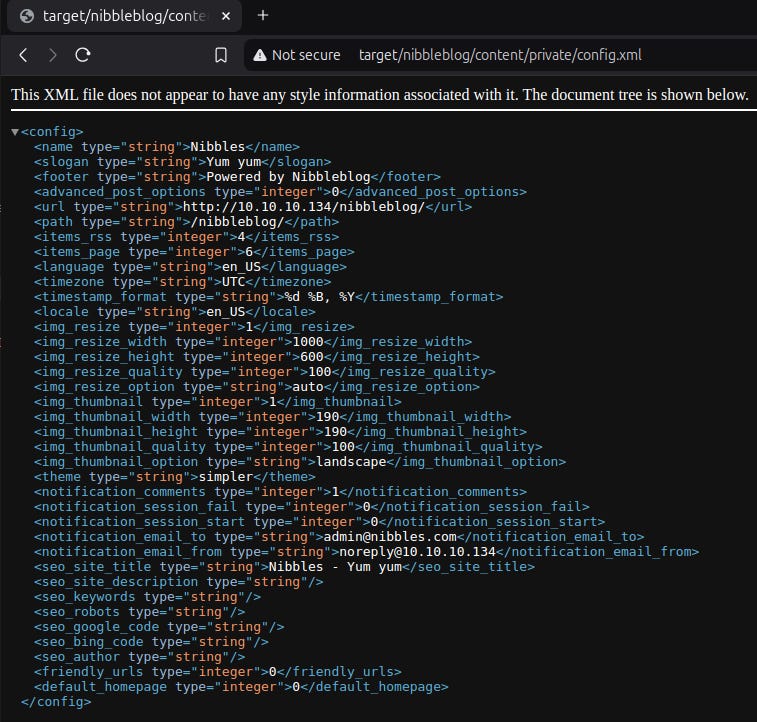Click the address bar URL text
The height and width of the screenshot is (722, 757).
[x=500, y=55]
